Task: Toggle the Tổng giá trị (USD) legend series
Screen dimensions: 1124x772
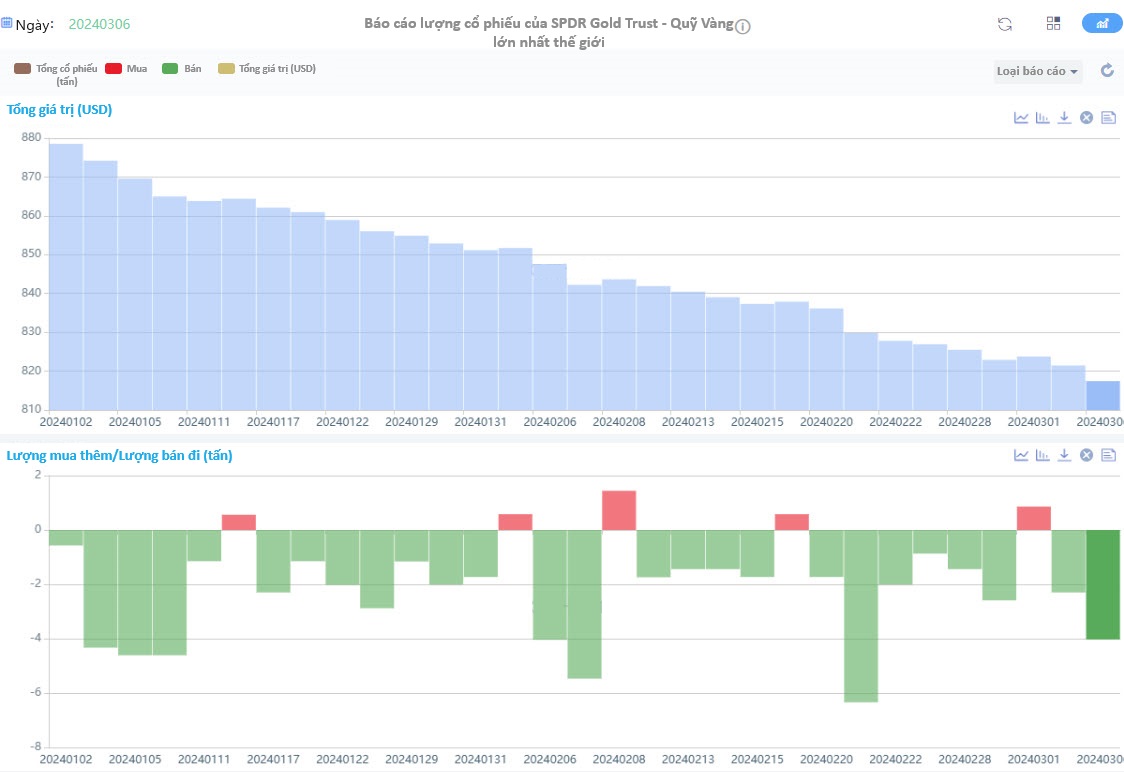Action: (x=267, y=69)
